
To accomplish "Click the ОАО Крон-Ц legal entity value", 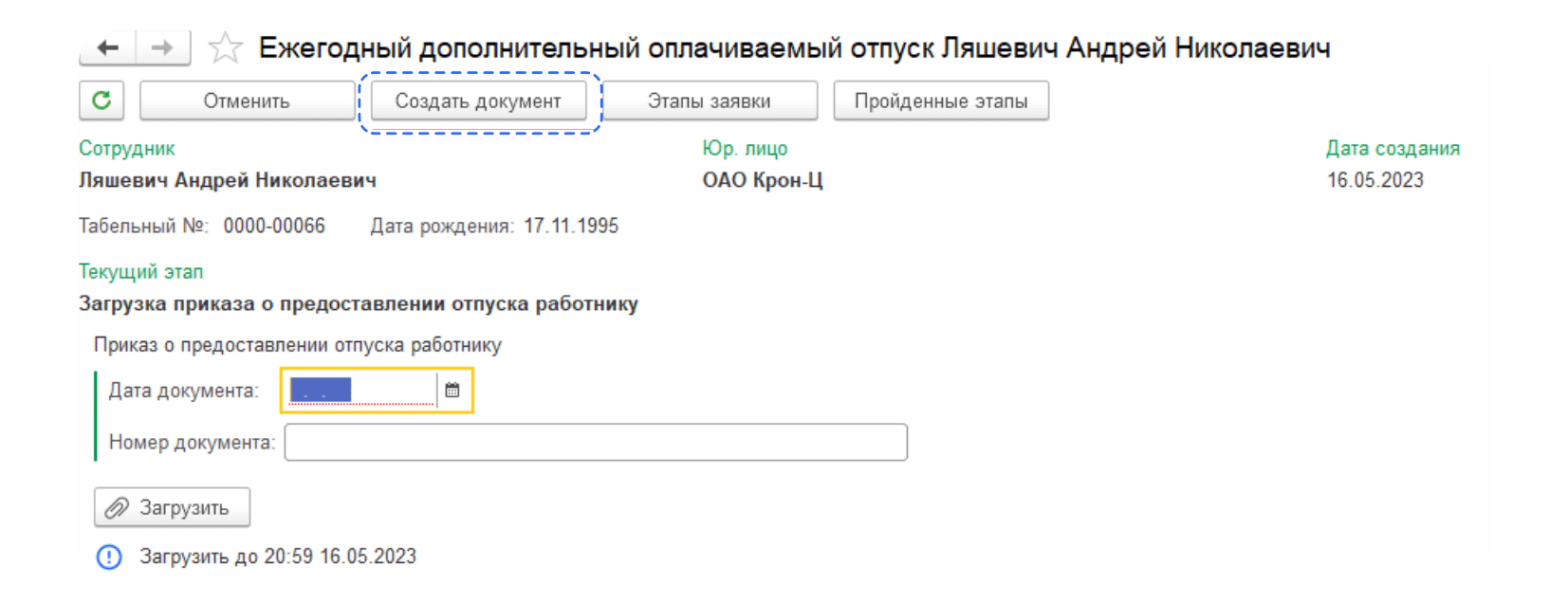I will (763, 180).
